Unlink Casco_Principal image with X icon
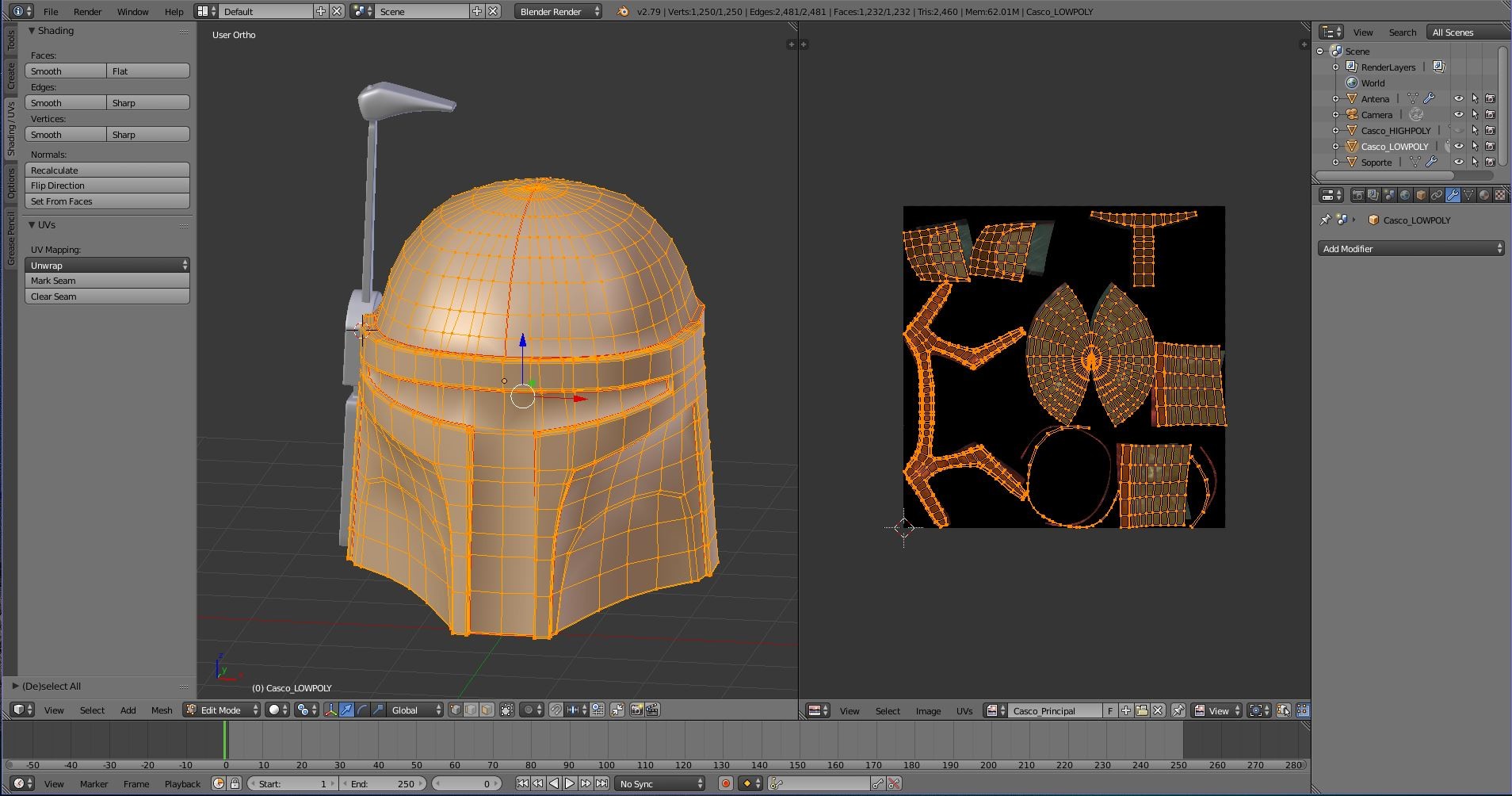Screen dimensions: 1512x796 (x=1158, y=710)
